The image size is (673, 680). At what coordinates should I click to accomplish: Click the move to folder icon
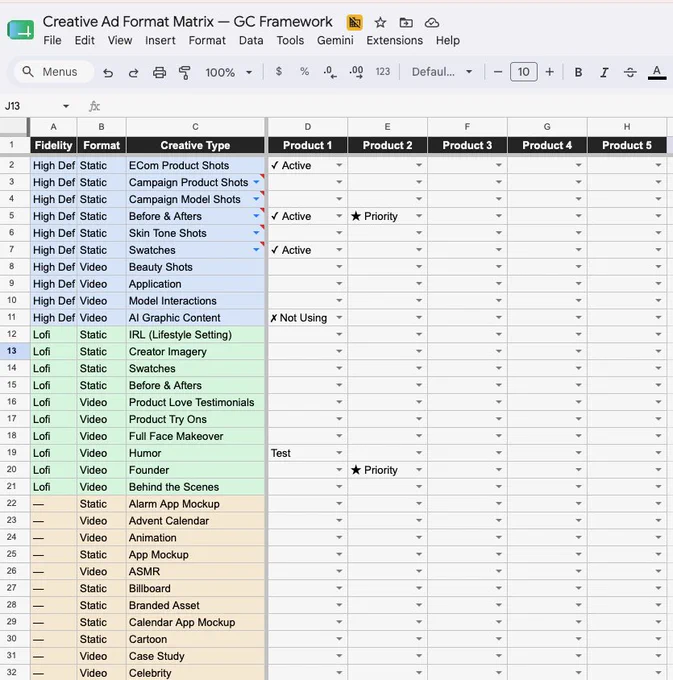coord(406,22)
